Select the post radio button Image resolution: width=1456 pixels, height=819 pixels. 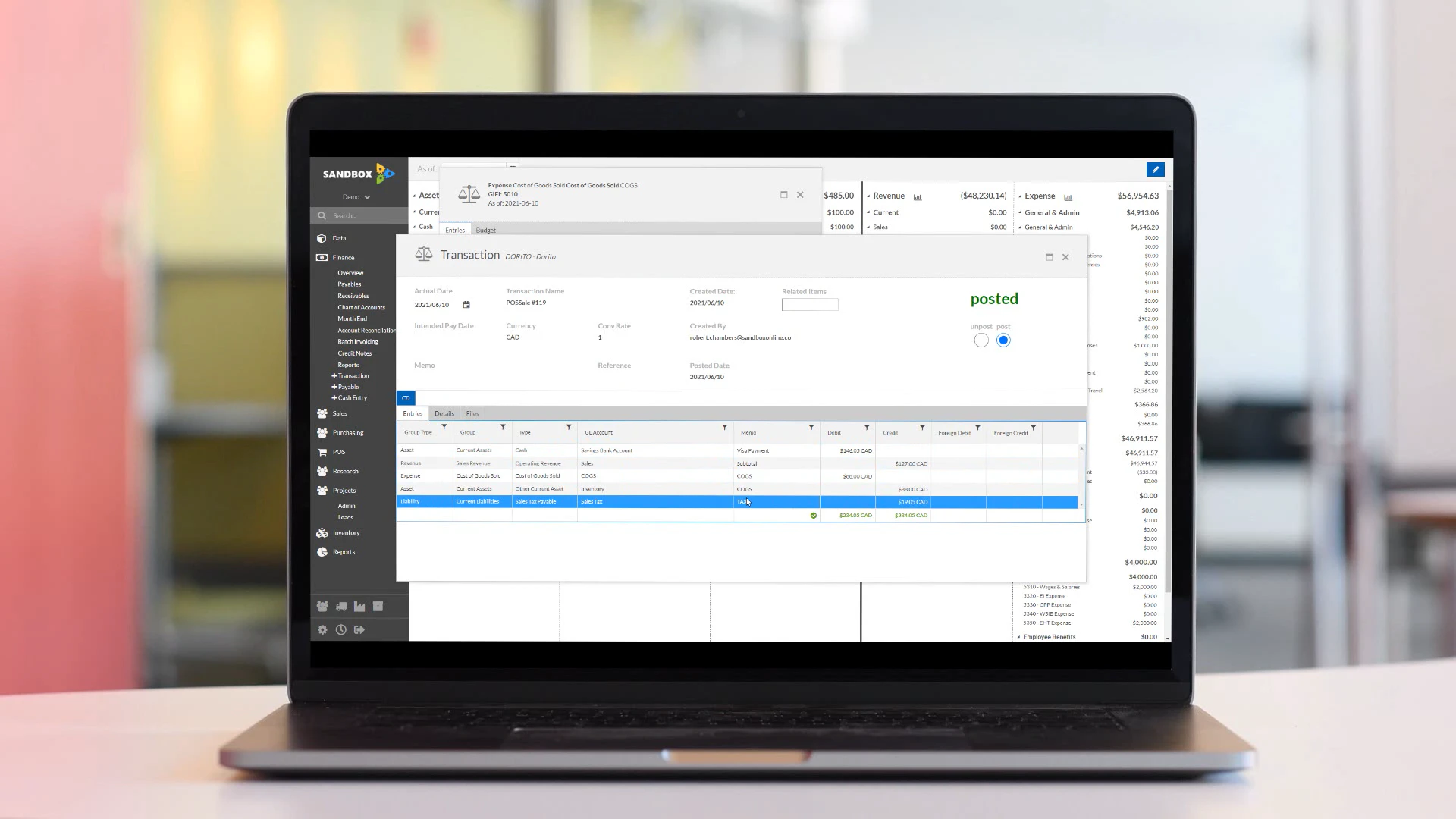click(x=1003, y=340)
